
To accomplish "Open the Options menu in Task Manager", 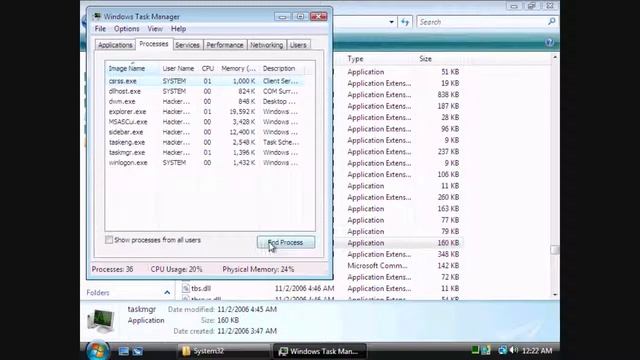I will point(127,29).
